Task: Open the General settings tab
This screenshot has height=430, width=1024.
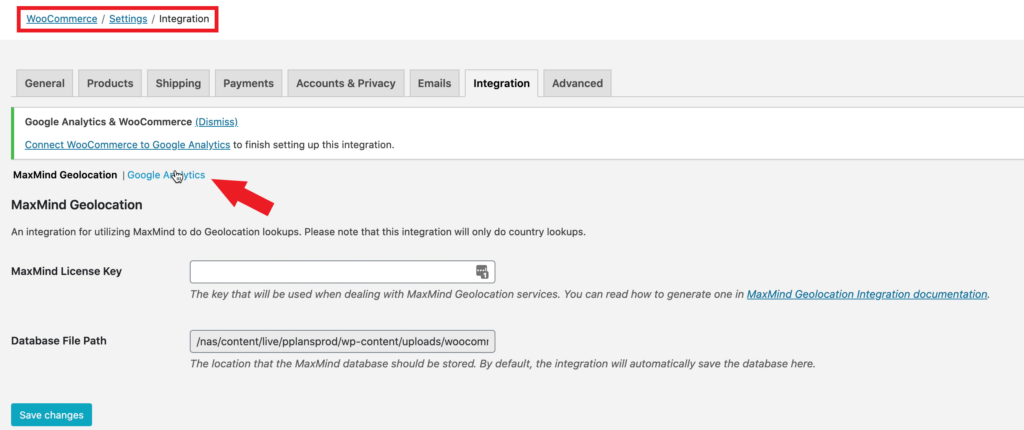Action: [x=45, y=84]
